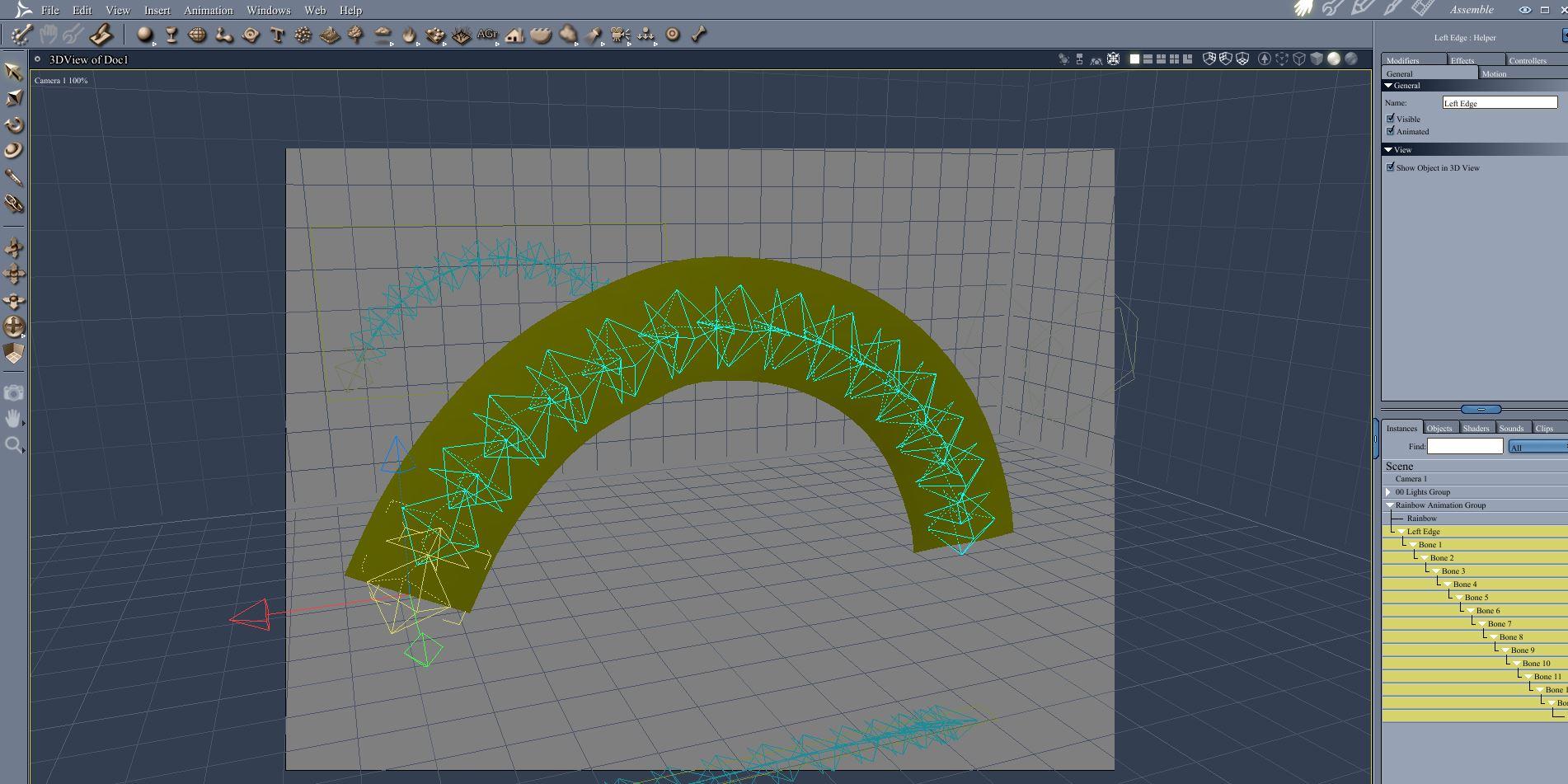Insert a spot light from the toolbar

click(594, 35)
